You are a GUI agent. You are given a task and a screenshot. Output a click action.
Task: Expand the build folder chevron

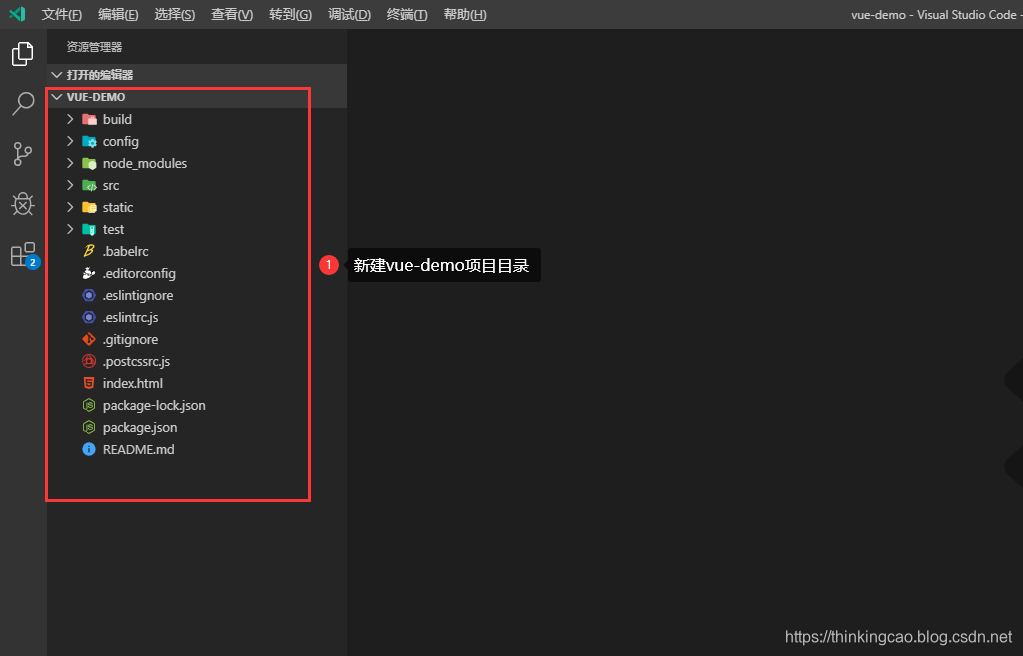point(70,119)
